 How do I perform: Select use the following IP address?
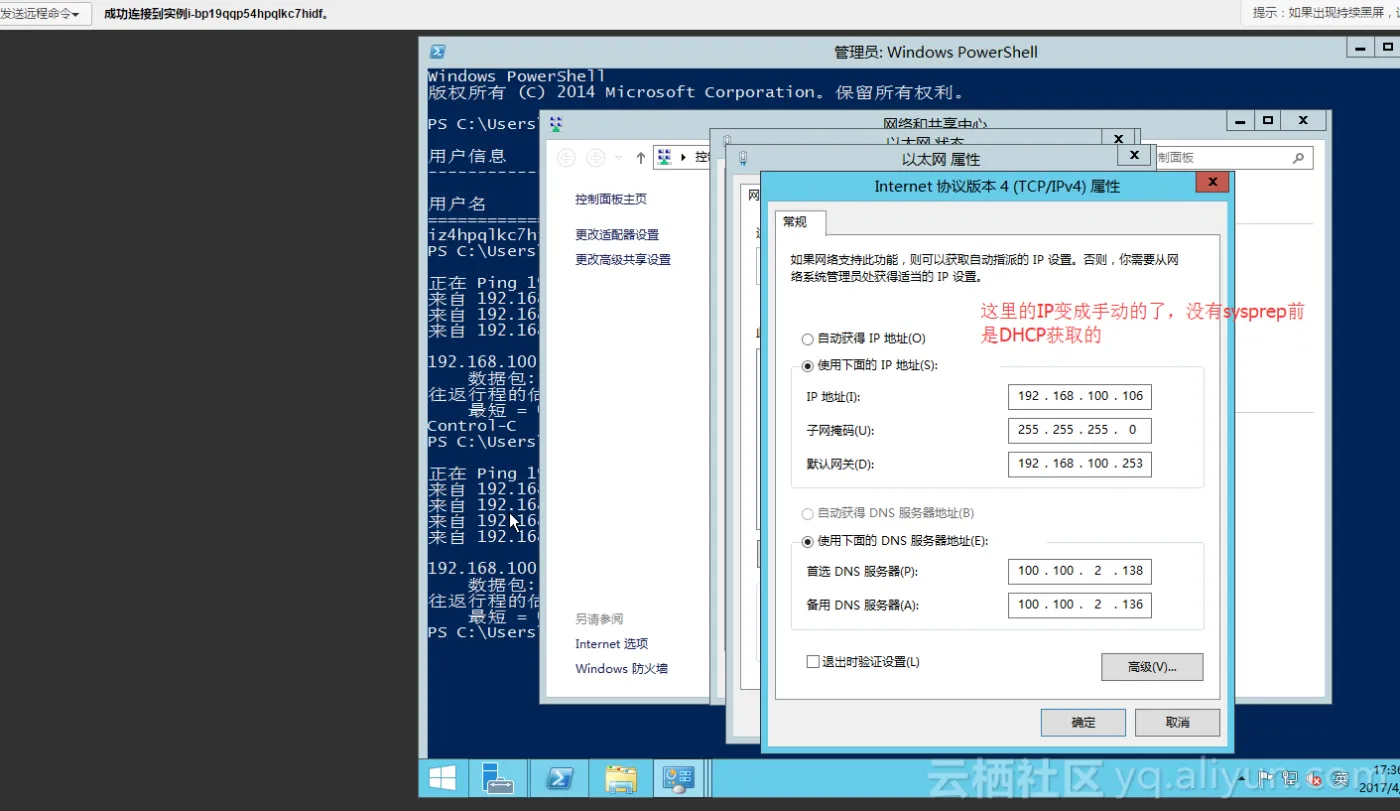(808, 366)
